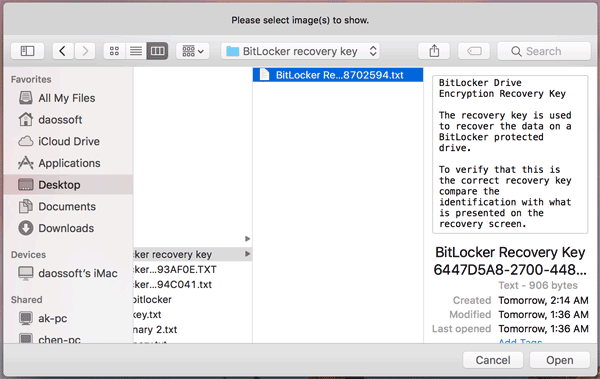Click the daossoft's iMac monitor icon
This screenshot has width=600, height=379.
pyautogui.click(x=26, y=273)
